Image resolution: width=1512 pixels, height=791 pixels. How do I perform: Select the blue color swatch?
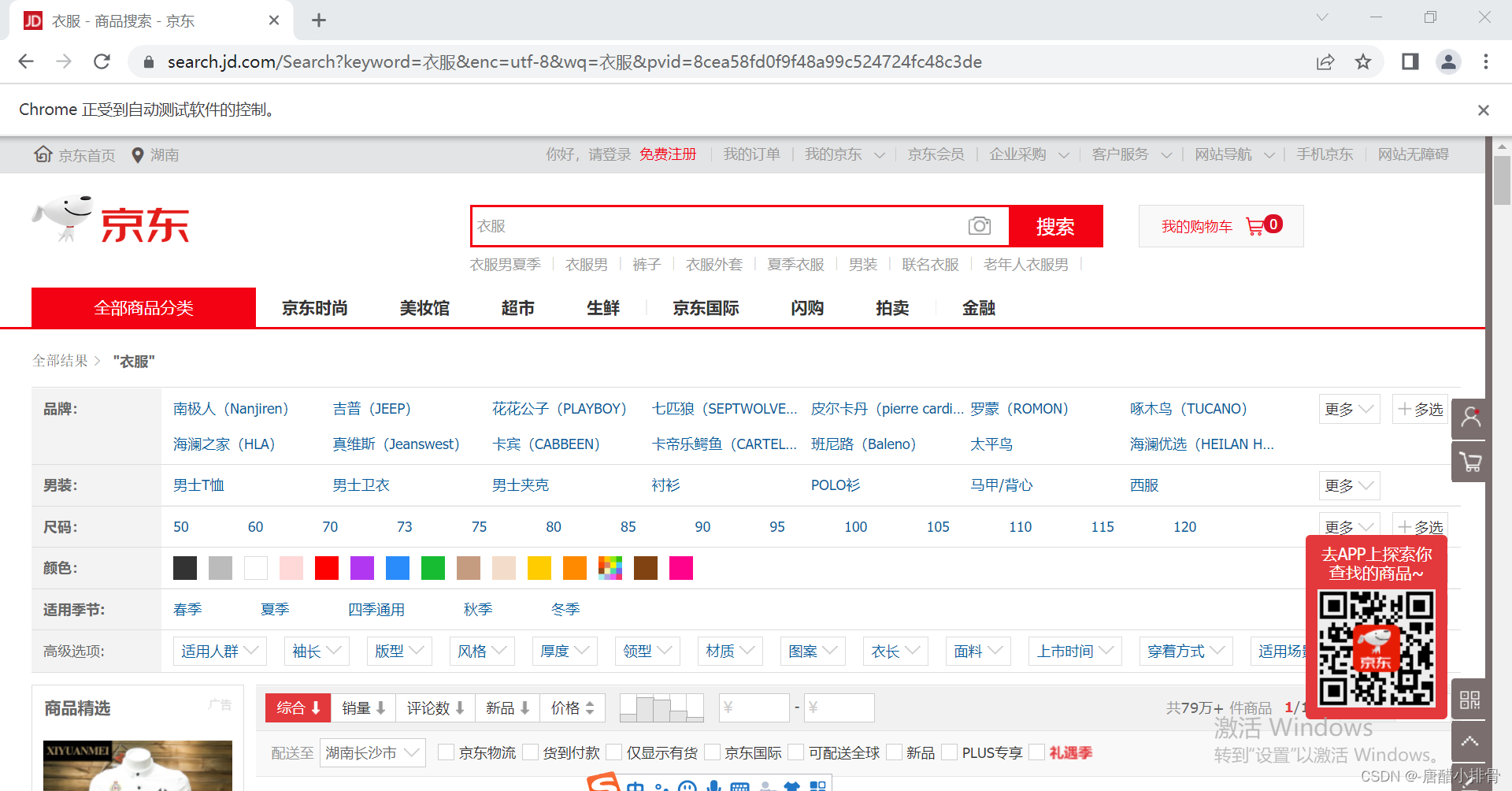tap(398, 568)
